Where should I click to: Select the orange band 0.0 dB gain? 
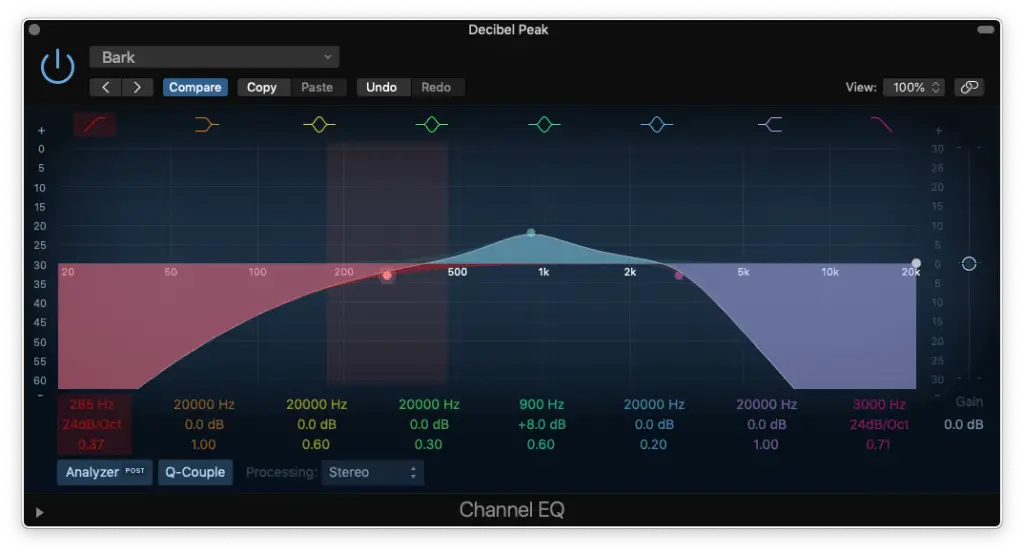[x=204, y=425]
